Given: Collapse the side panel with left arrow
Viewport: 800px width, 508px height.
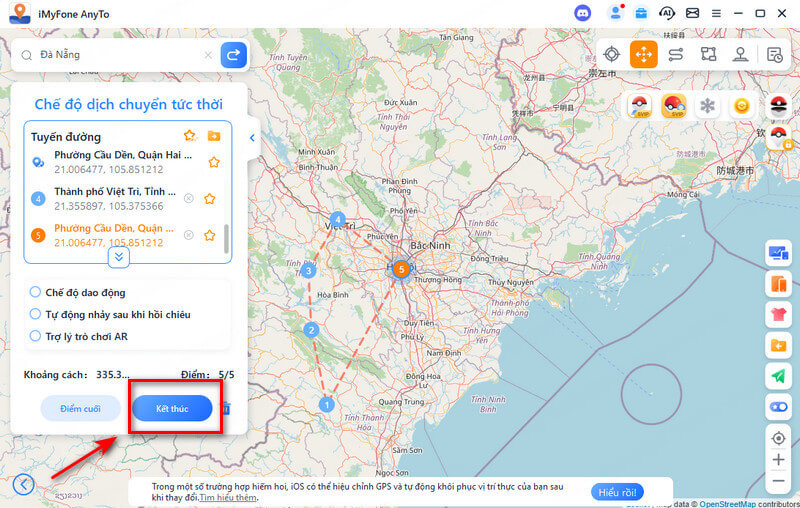Looking at the screenshot, I should pos(252,138).
